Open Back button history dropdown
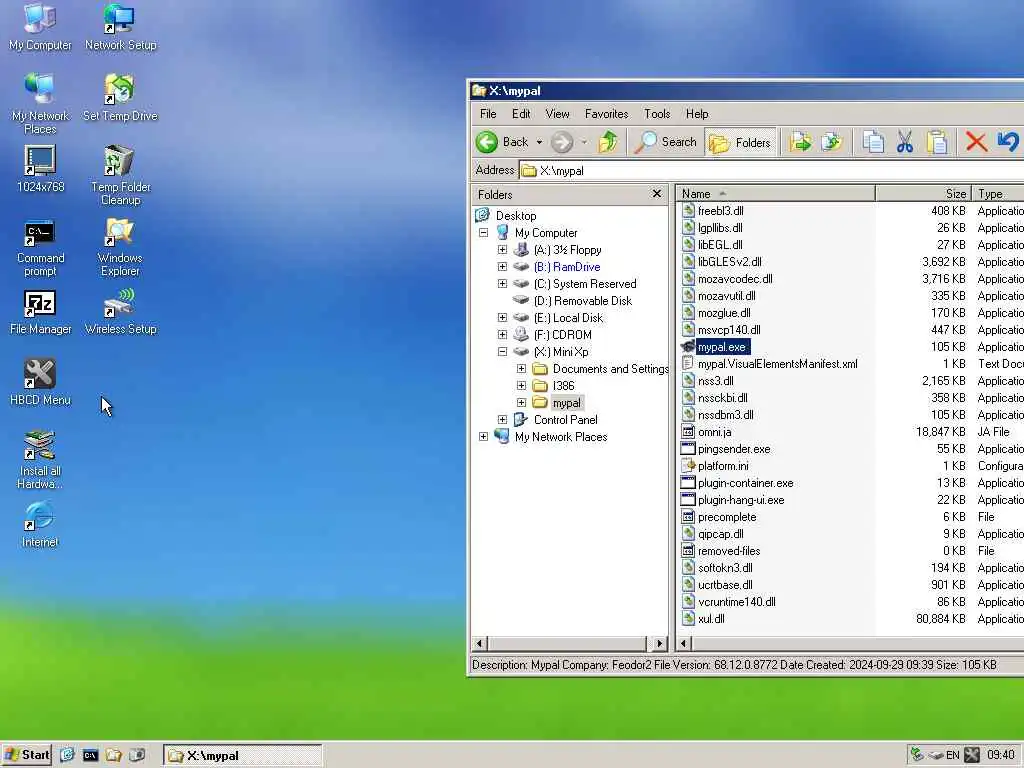1024x768 pixels. coord(539,142)
